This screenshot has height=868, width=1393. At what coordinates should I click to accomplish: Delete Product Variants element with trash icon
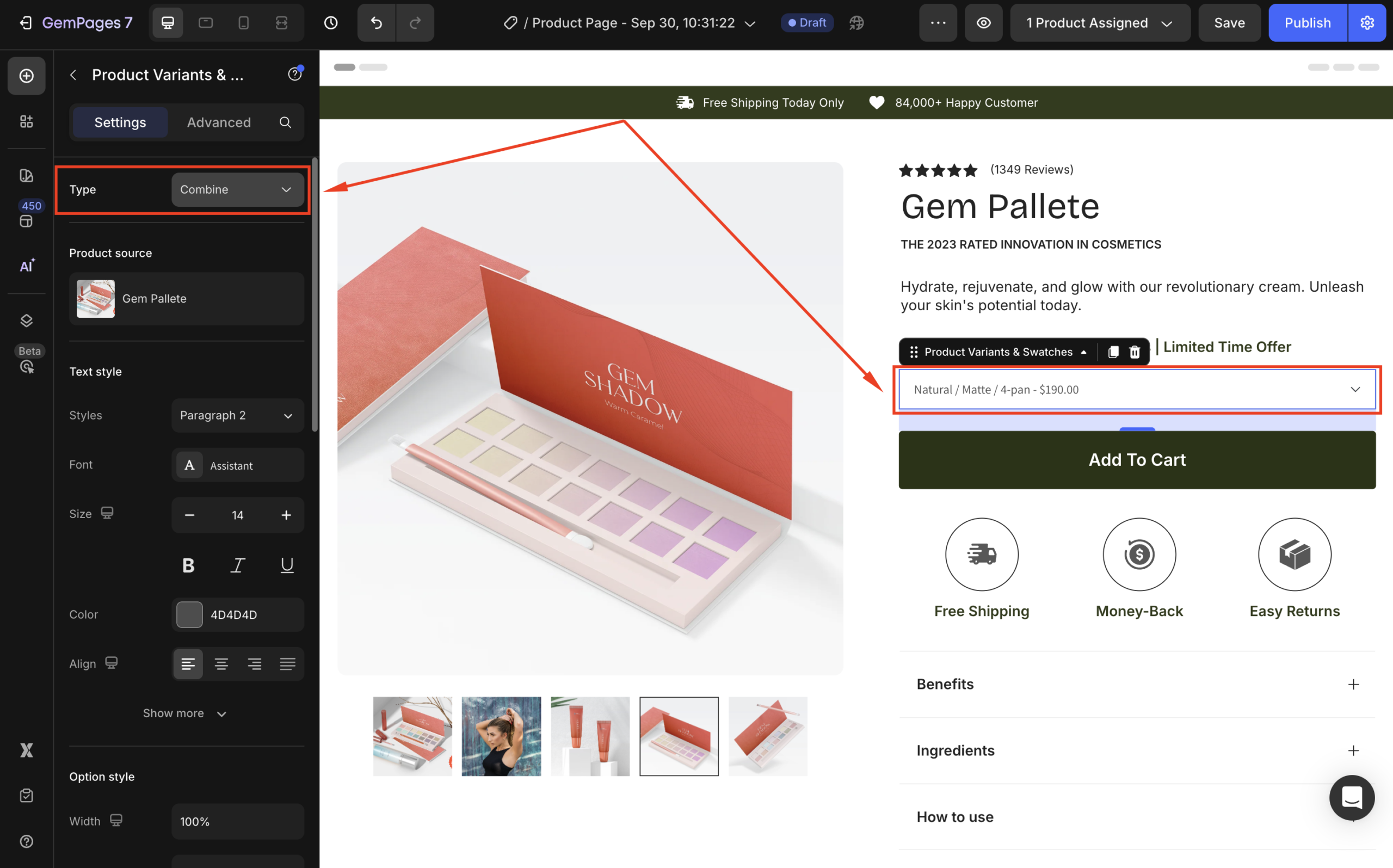pyautogui.click(x=1135, y=352)
